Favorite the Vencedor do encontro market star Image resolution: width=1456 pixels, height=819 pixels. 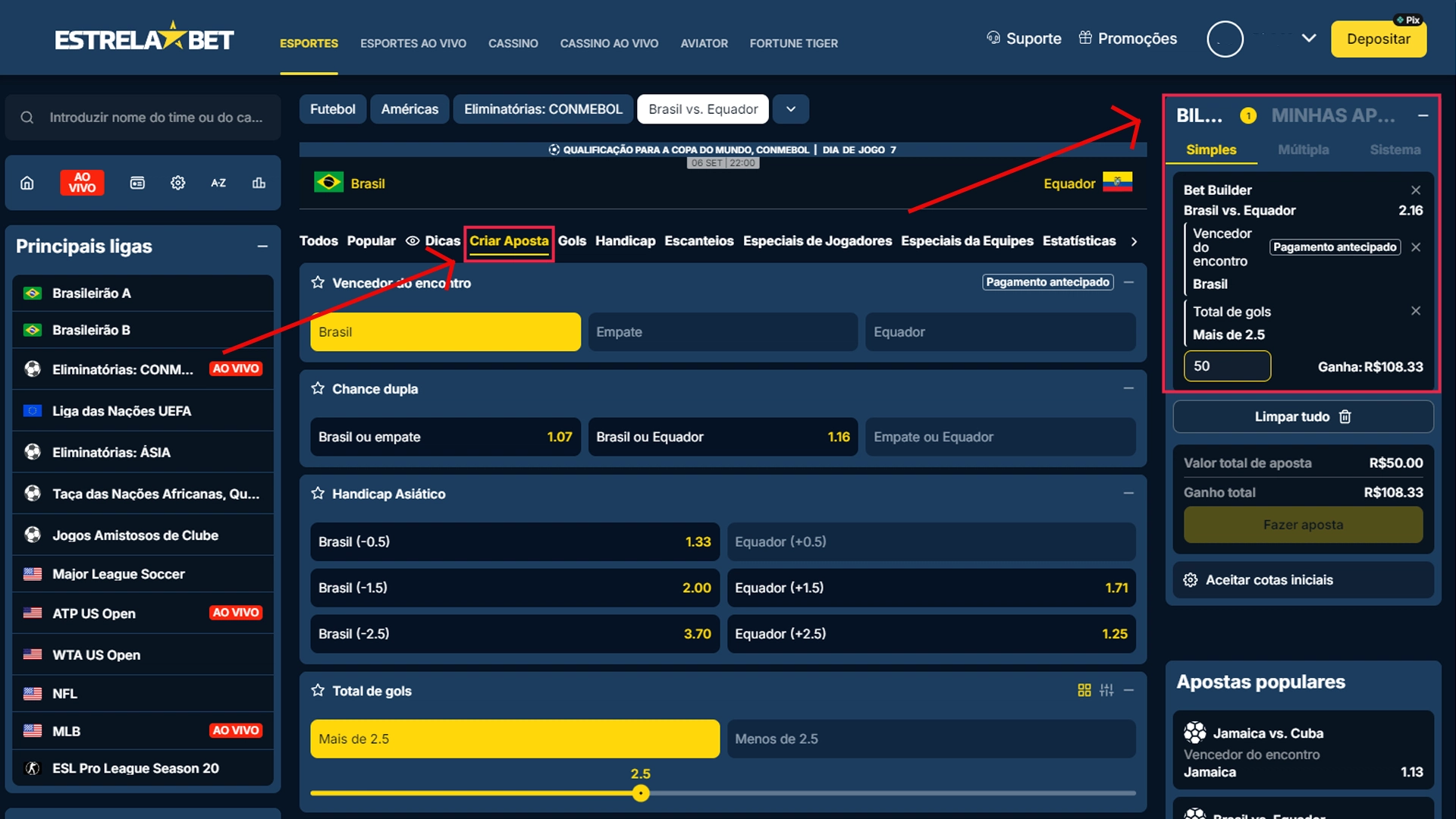318,282
